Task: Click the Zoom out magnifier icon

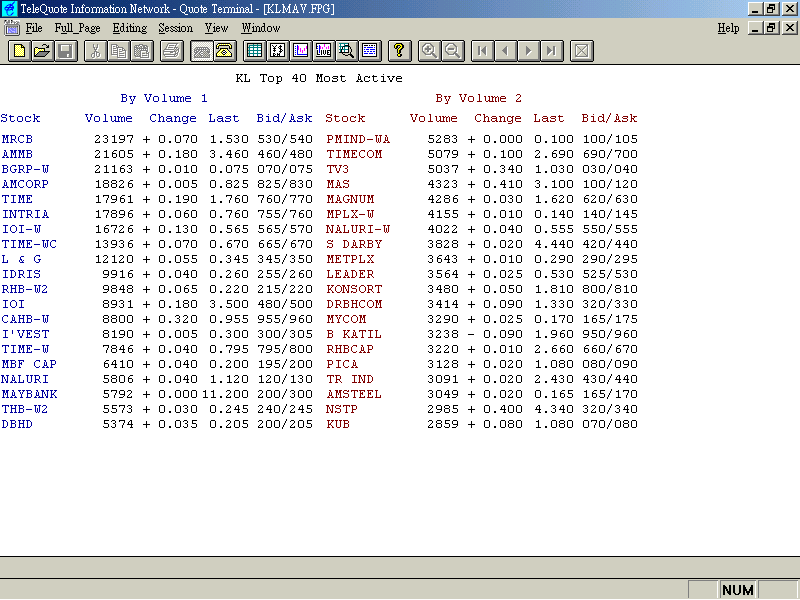Action: coord(453,51)
